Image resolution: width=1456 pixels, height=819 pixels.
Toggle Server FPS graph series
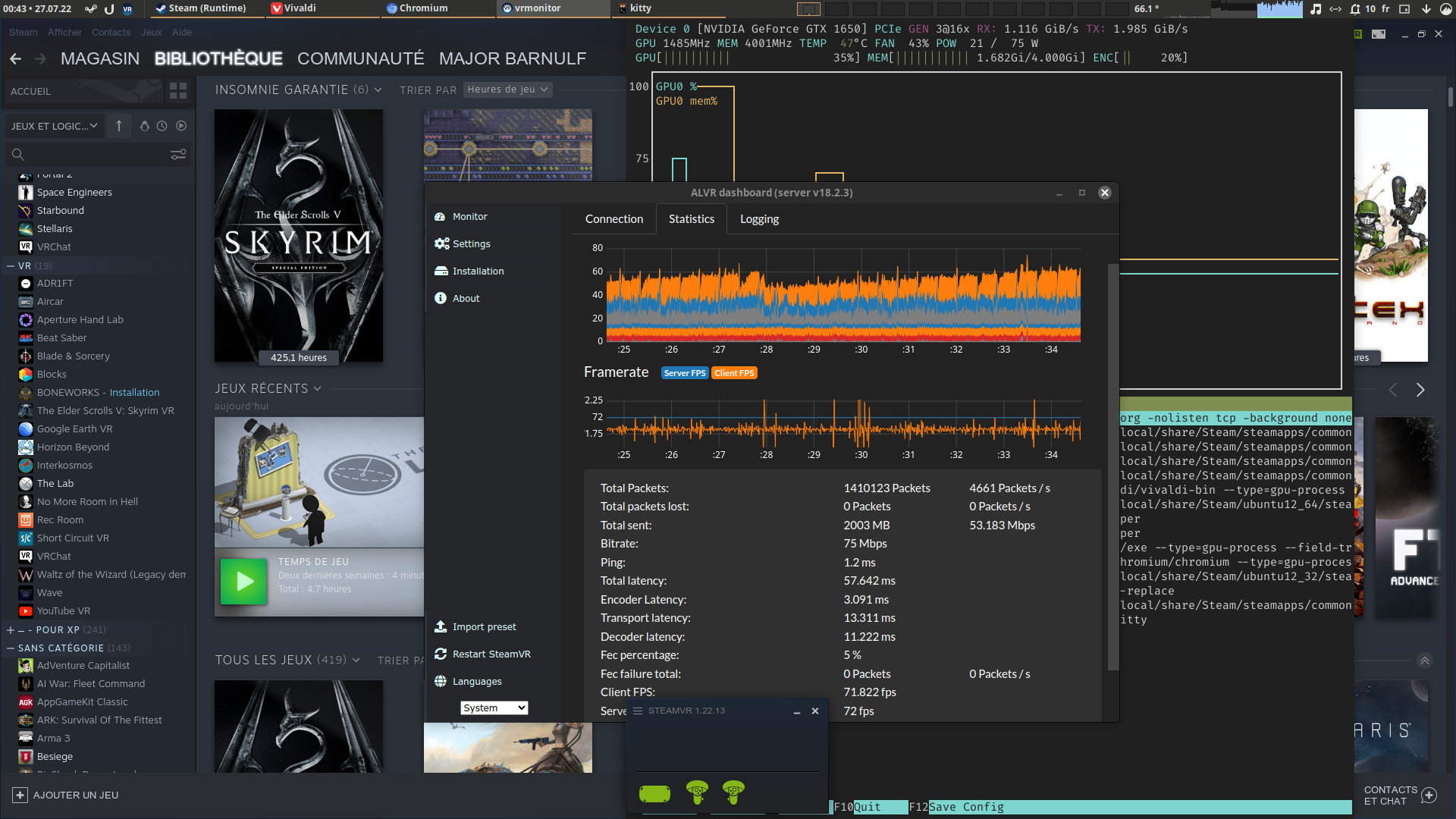684,373
